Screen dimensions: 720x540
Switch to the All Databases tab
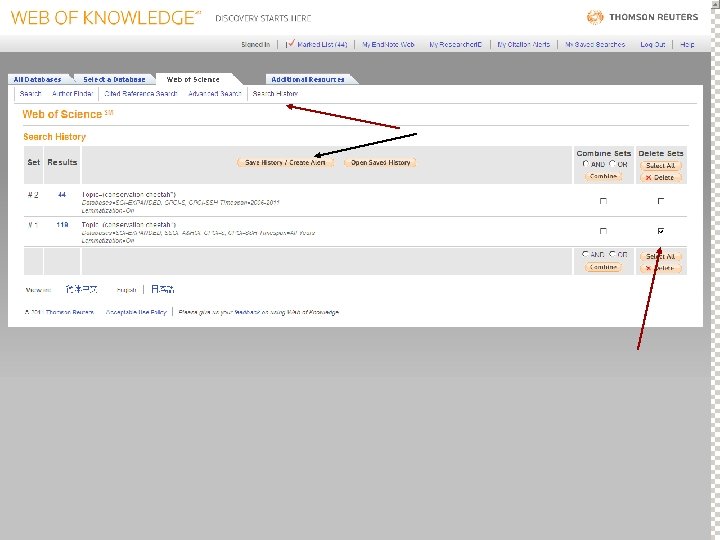pos(38,79)
